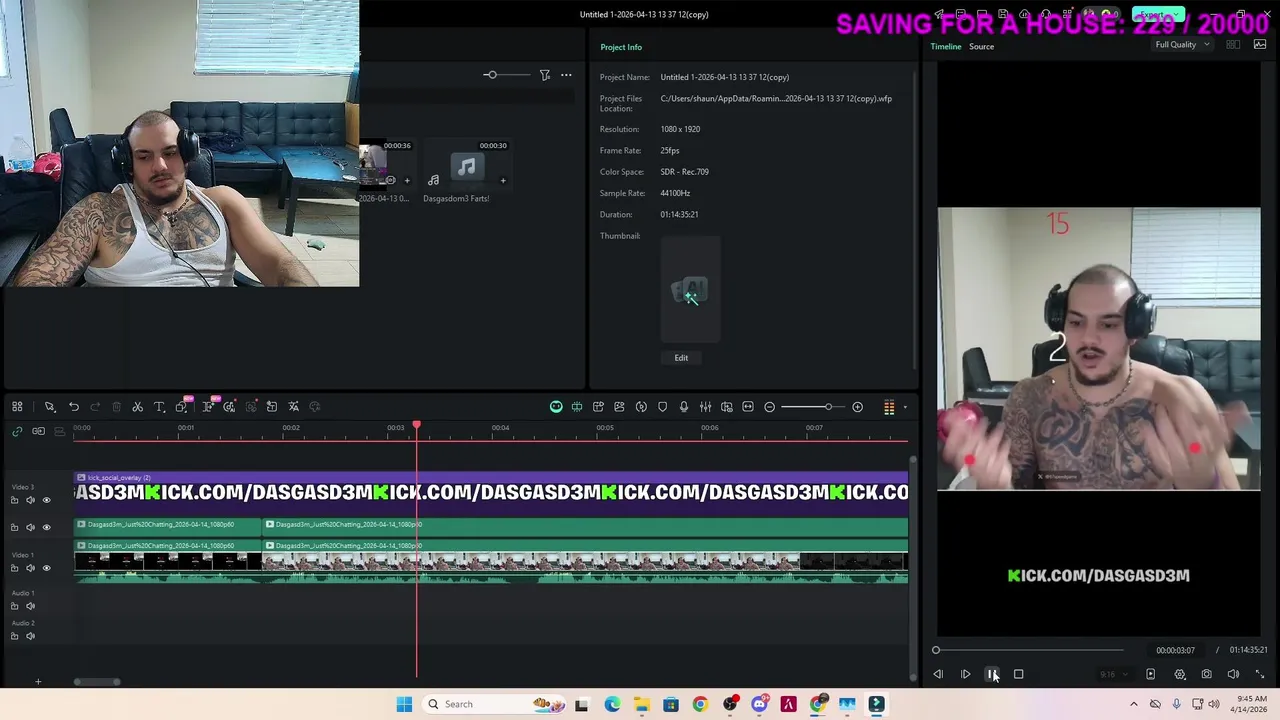Viewport: 1280px width, 720px height.
Task: Open the colorful audio meter icon
Action: (x=889, y=407)
